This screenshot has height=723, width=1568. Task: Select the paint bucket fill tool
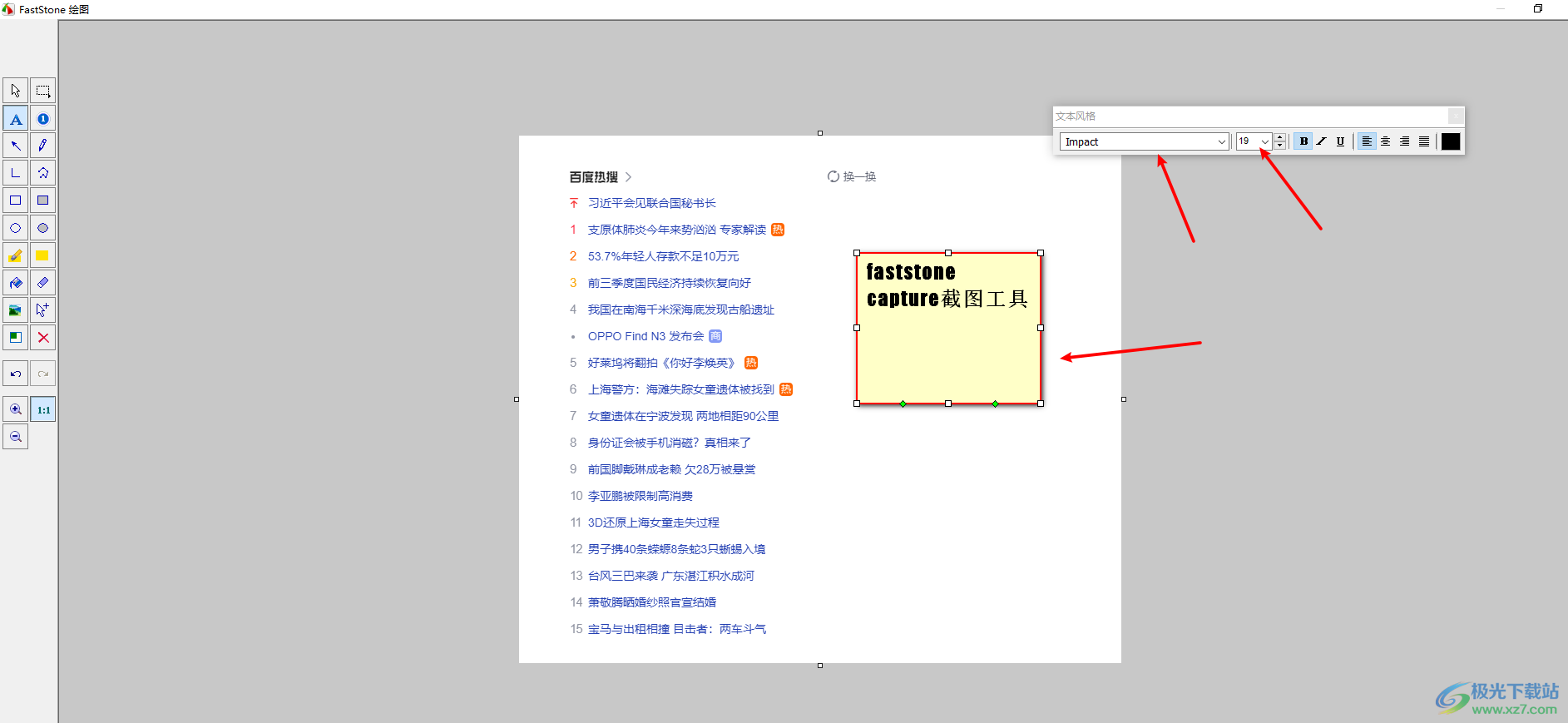pyautogui.click(x=15, y=283)
